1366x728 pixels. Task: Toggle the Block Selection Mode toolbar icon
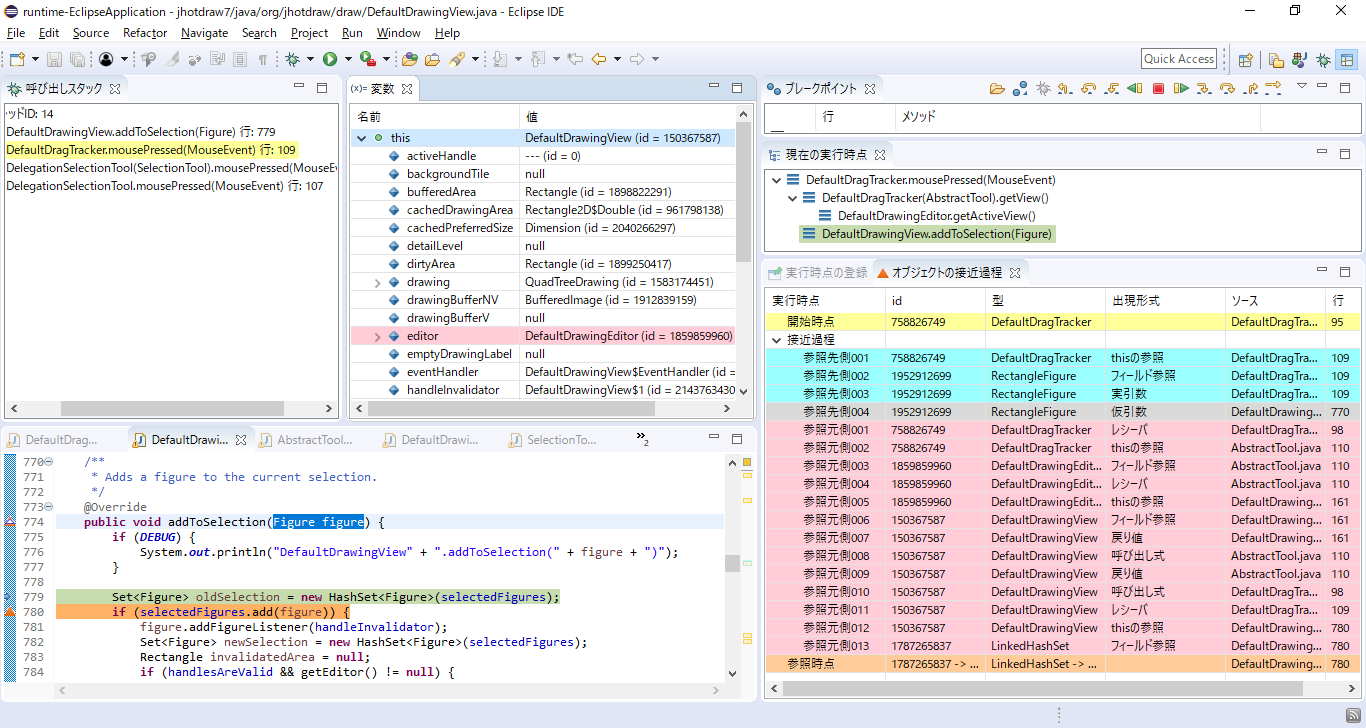point(240,59)
